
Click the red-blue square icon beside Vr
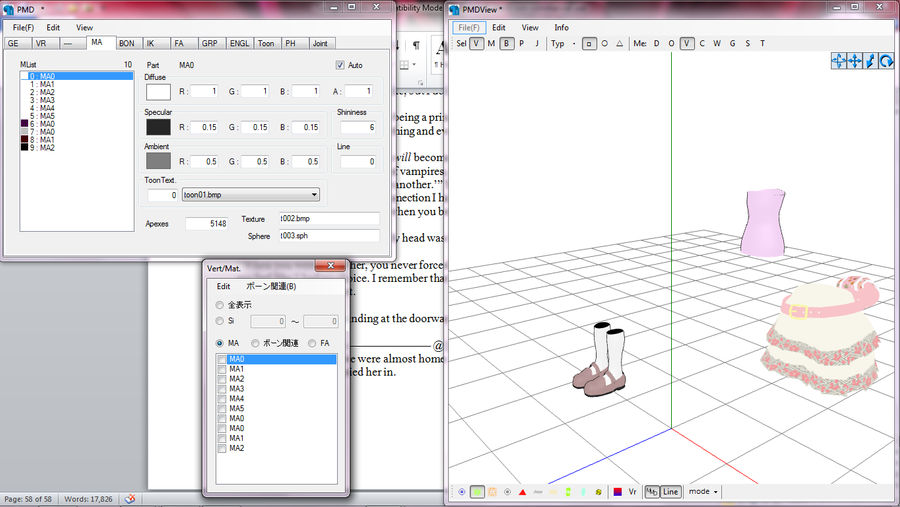pos(617,492)
